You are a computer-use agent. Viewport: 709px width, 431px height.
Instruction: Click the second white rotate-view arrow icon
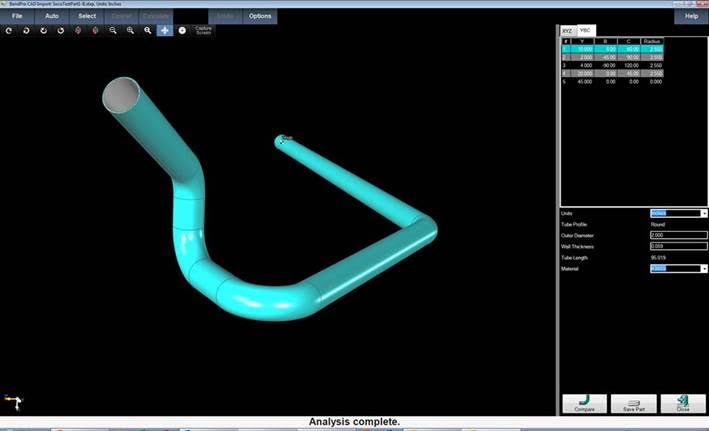(x=26, y=30)
